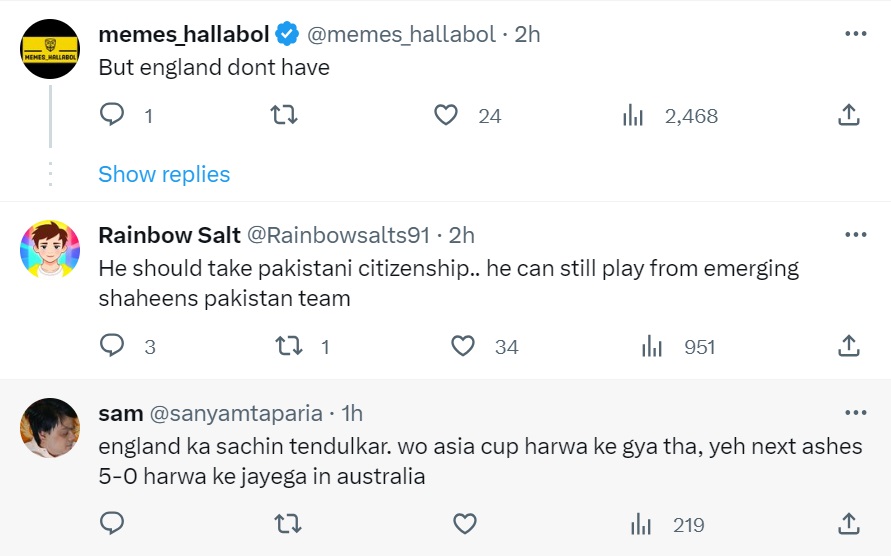Share memes_hallabol's tweet
Image resolution: width=891 pixels, height=556 pixels.
tap(848, 116)
